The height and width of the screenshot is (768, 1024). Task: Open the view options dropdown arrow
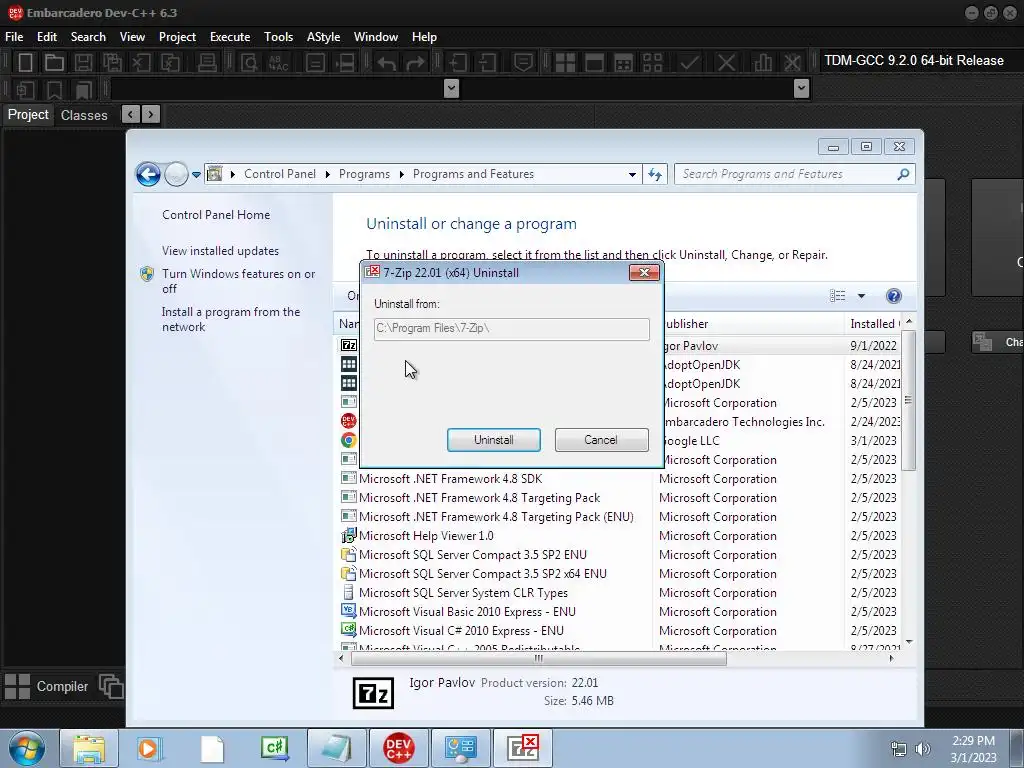(861, 296)
